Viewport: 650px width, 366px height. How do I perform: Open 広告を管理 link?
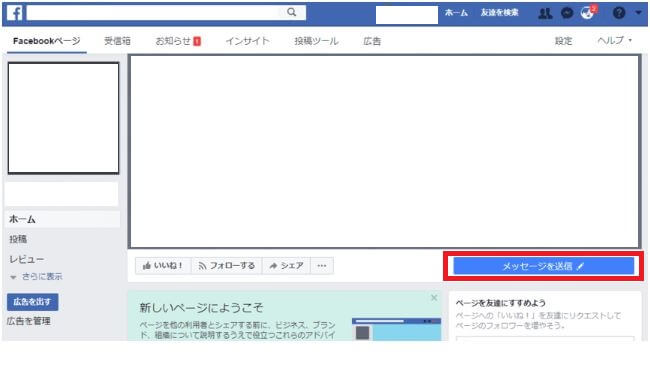[29, 321]
